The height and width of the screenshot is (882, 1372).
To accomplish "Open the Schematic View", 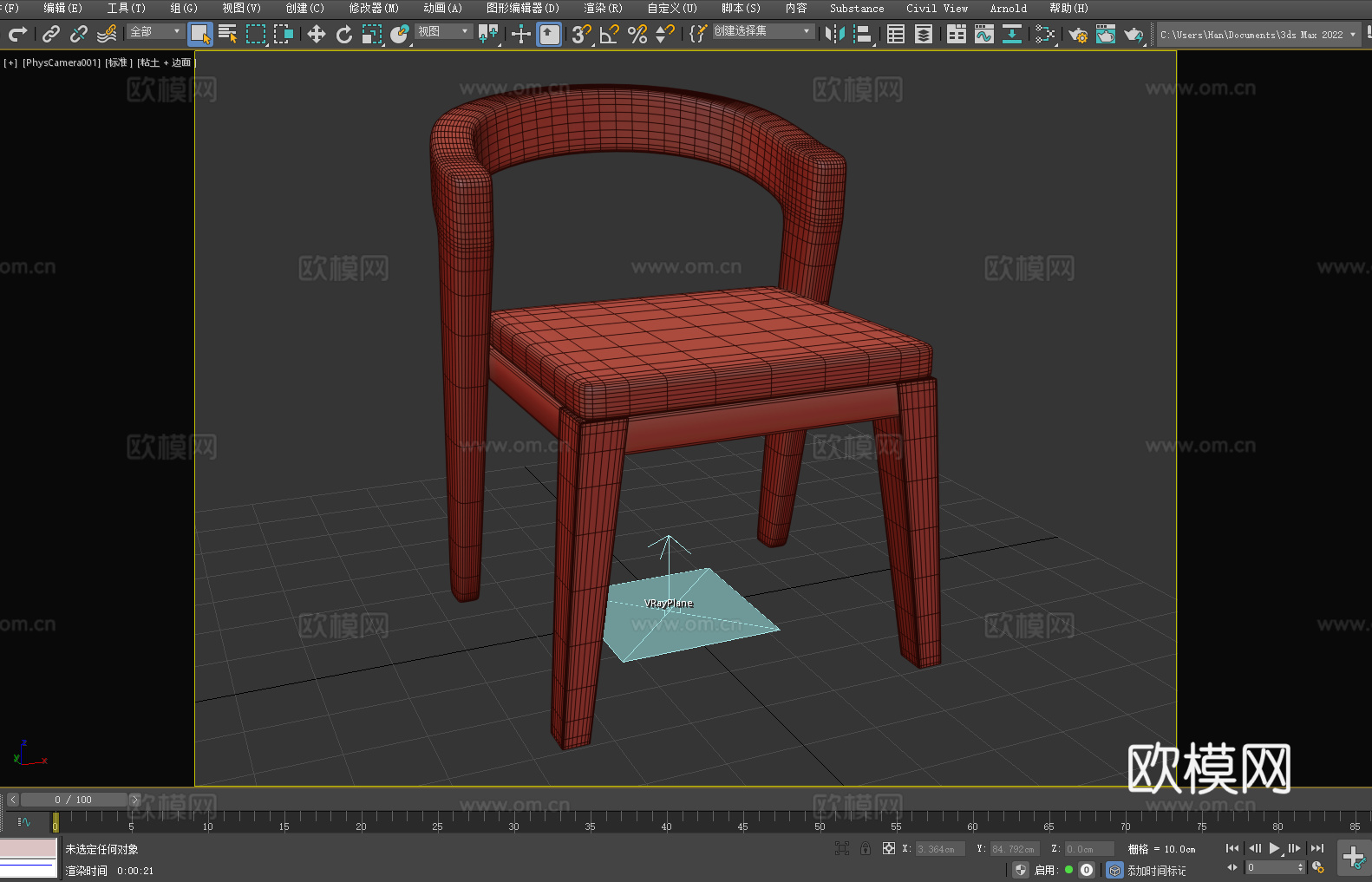I will 1045,34.
